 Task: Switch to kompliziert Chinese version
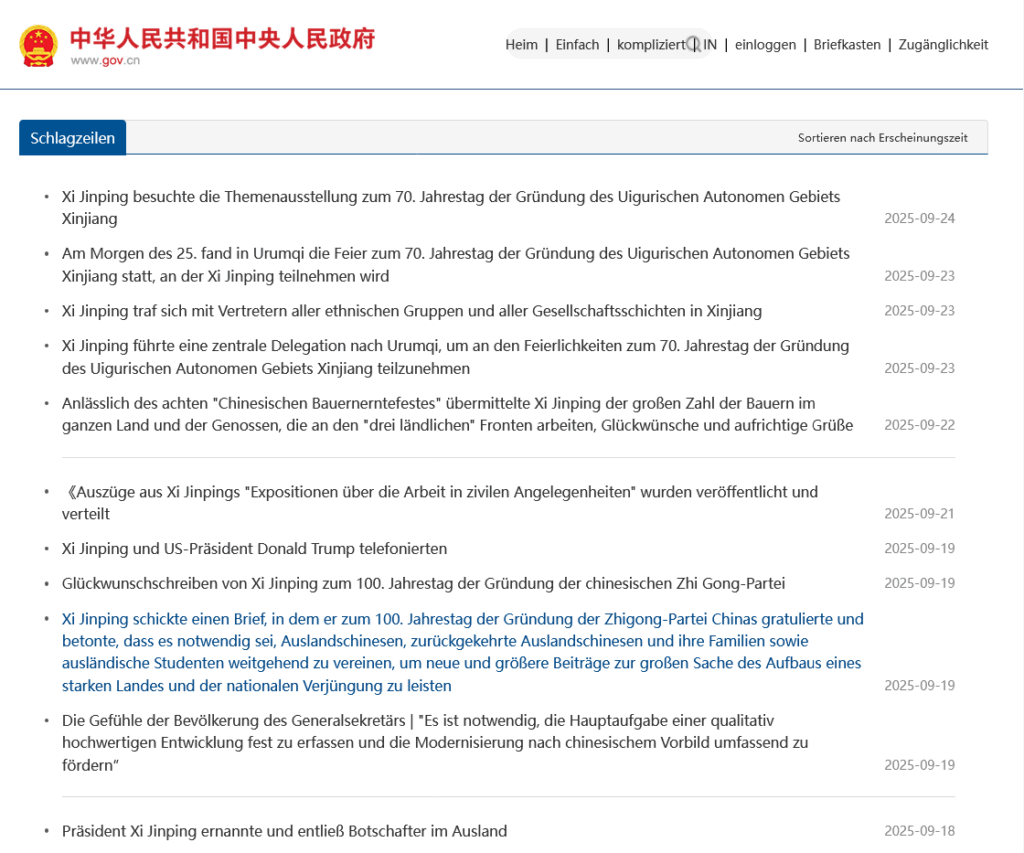tap(650, 44)
